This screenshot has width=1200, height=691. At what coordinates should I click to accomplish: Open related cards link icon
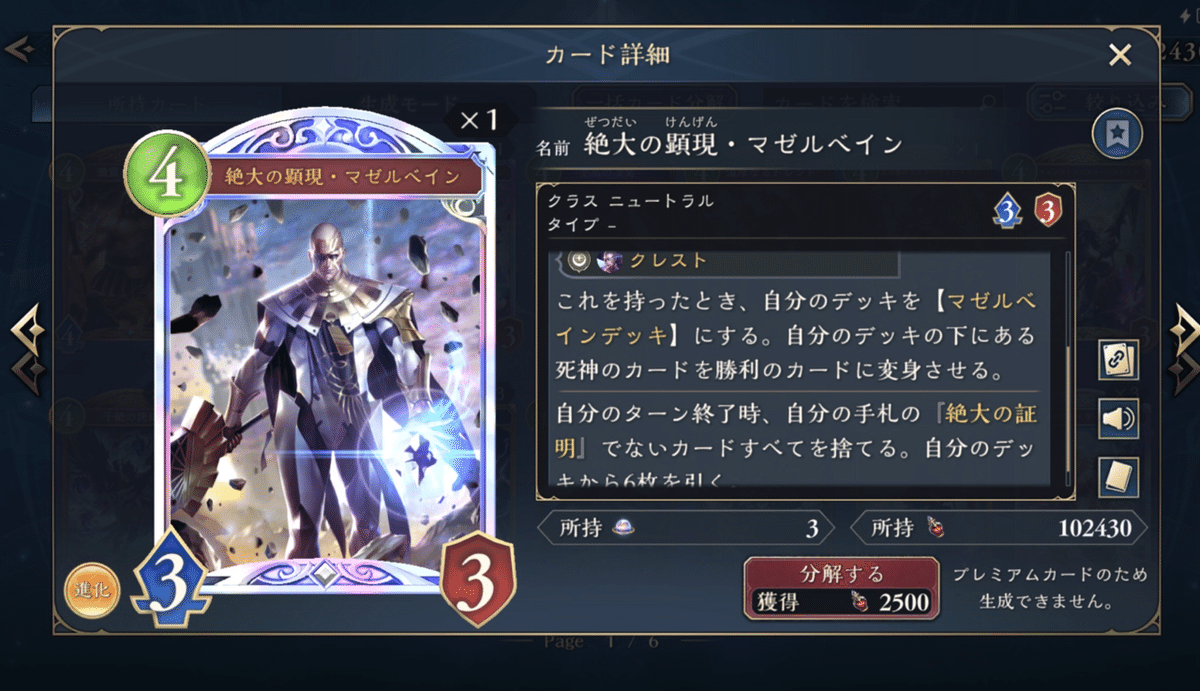pos(1119,360)
